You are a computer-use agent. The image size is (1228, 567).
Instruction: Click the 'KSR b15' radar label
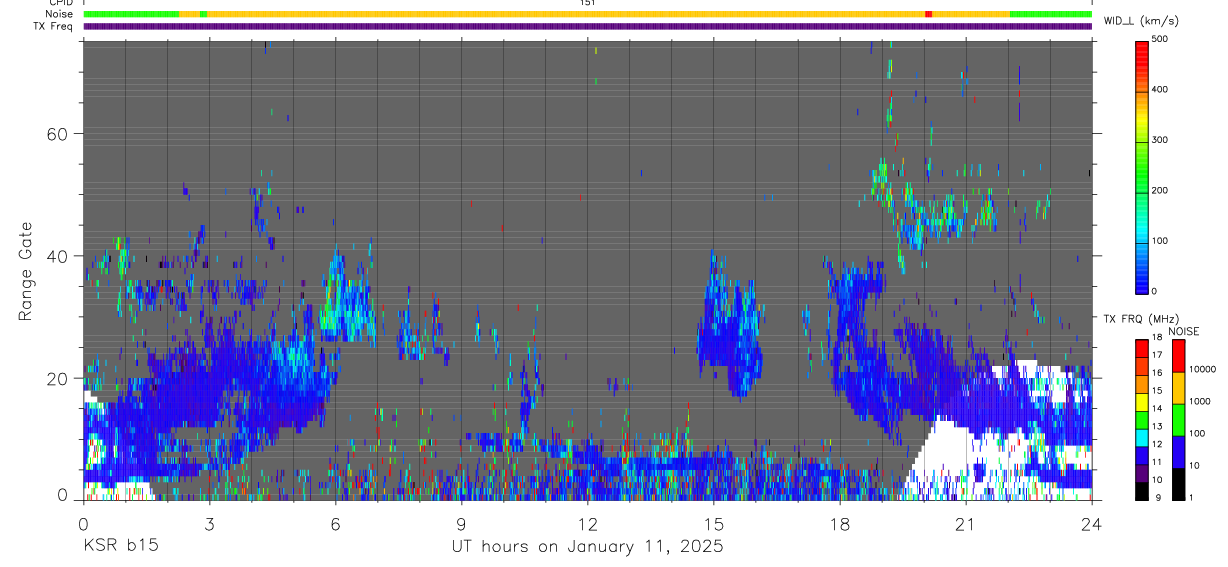point(120,547)
